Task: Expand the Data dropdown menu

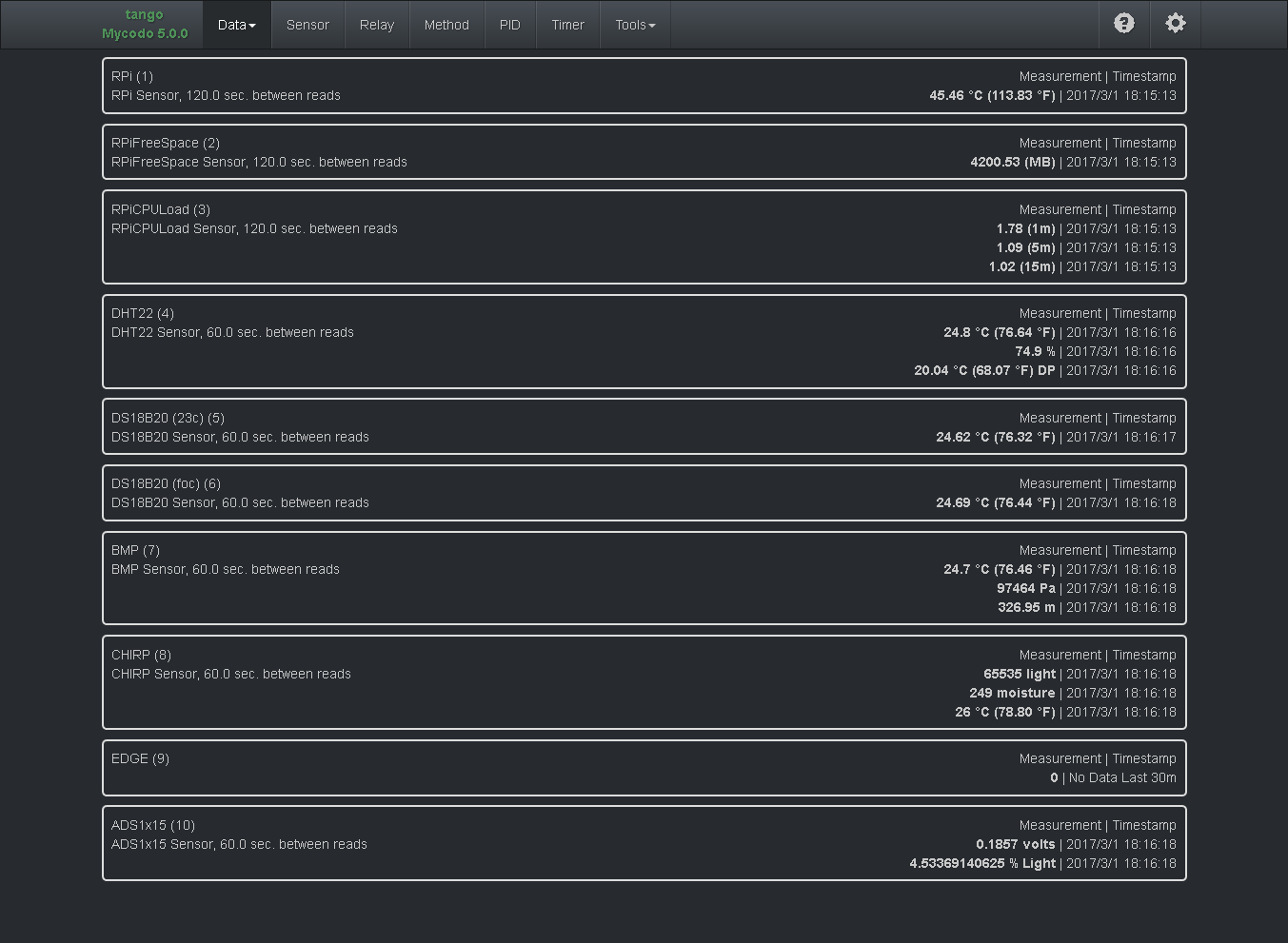Action: coord(236,25)
